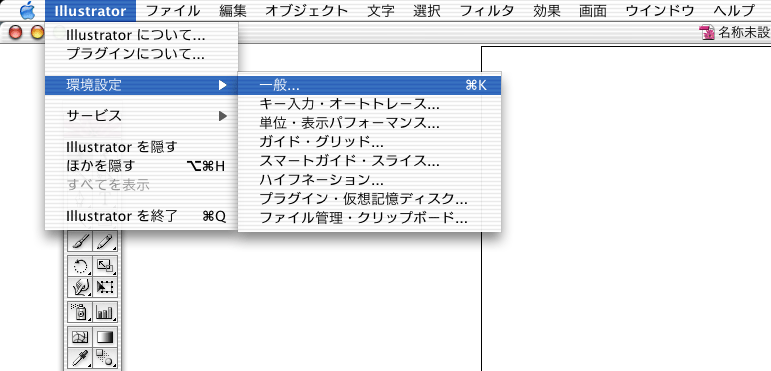Click the red close window button
Viewport: 771px width, 371px height.
[16, 33]
